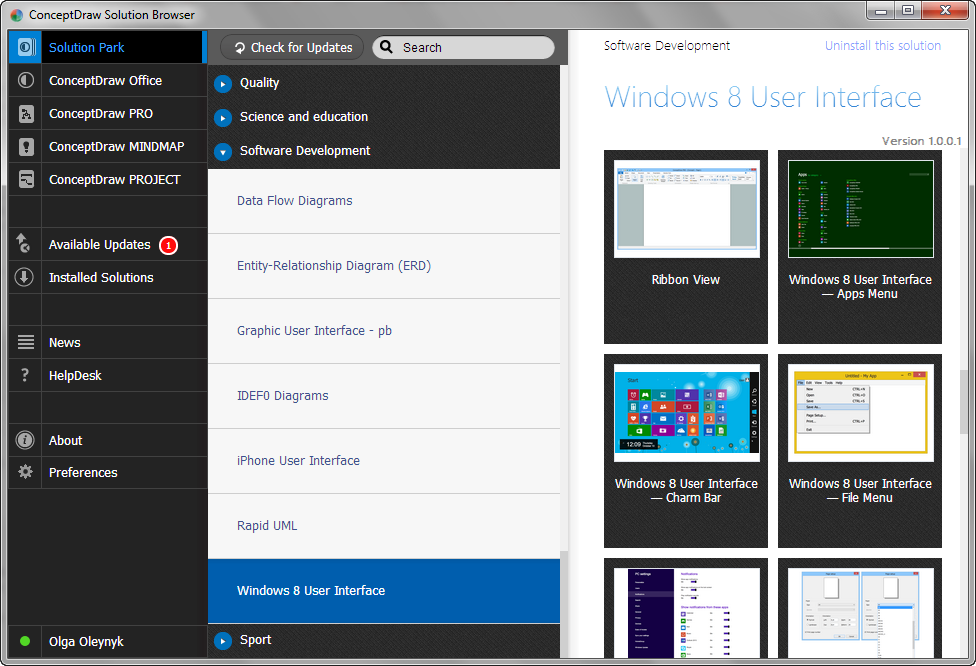This screenshot has width=976, height=666.
Task: Click the HelpDesk question mark icon
Action: tap(25, 375)
